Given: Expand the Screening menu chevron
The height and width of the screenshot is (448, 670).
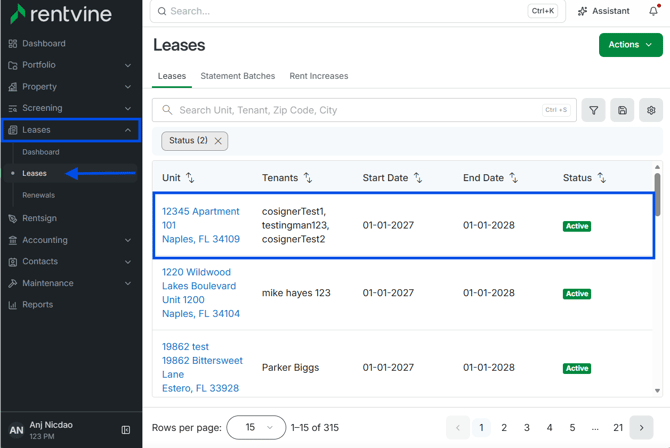Looking at the screenshot, I should 128,109.
